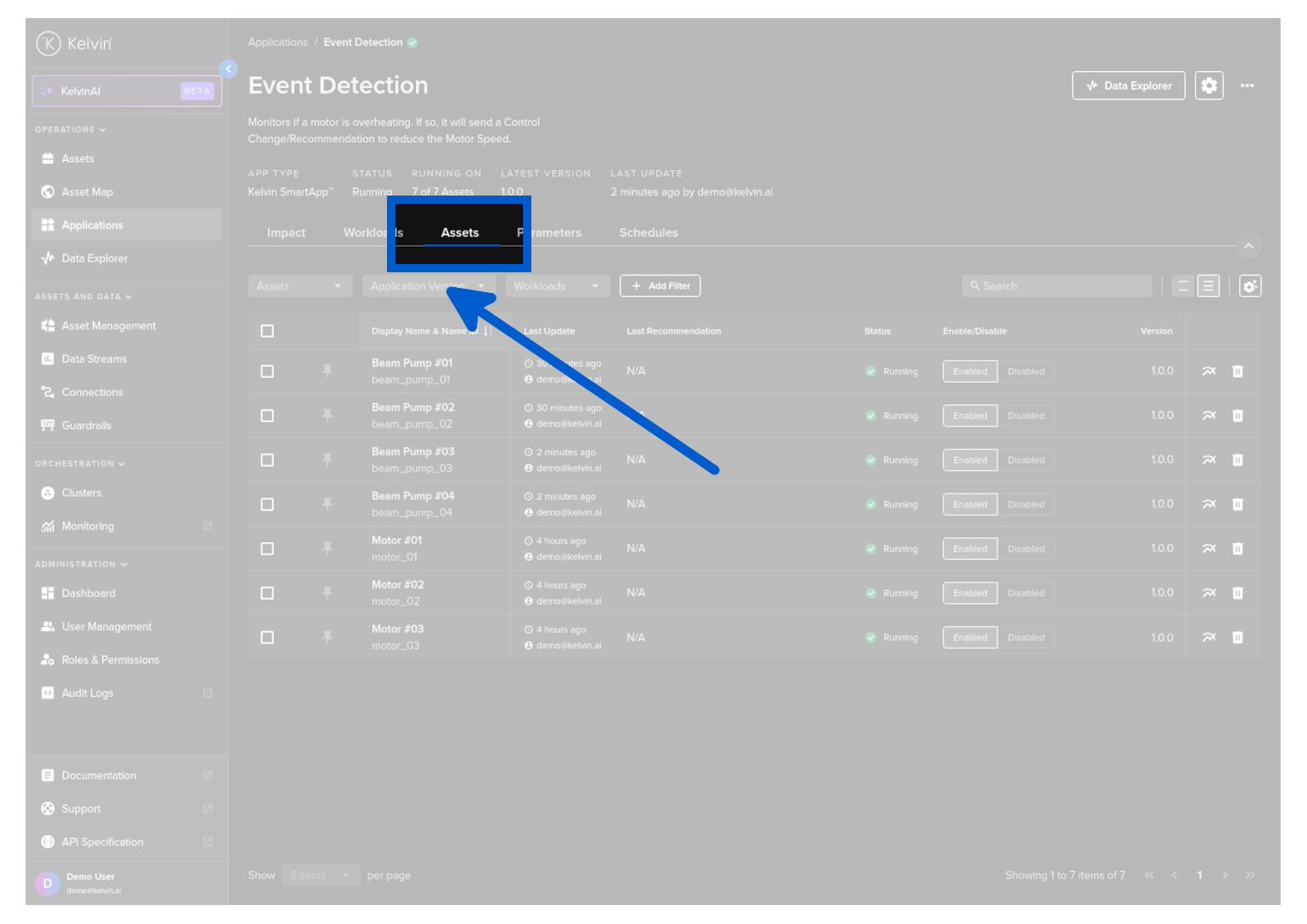1307x924 pixels.
Task: Set Motor #01 to Disabled
Action: (1026, 549)
